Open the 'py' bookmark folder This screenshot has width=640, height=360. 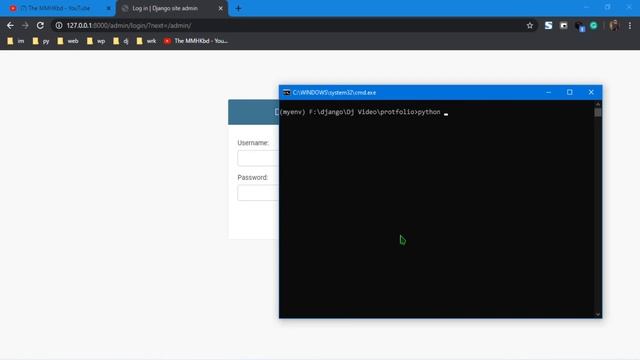point(41,41)
